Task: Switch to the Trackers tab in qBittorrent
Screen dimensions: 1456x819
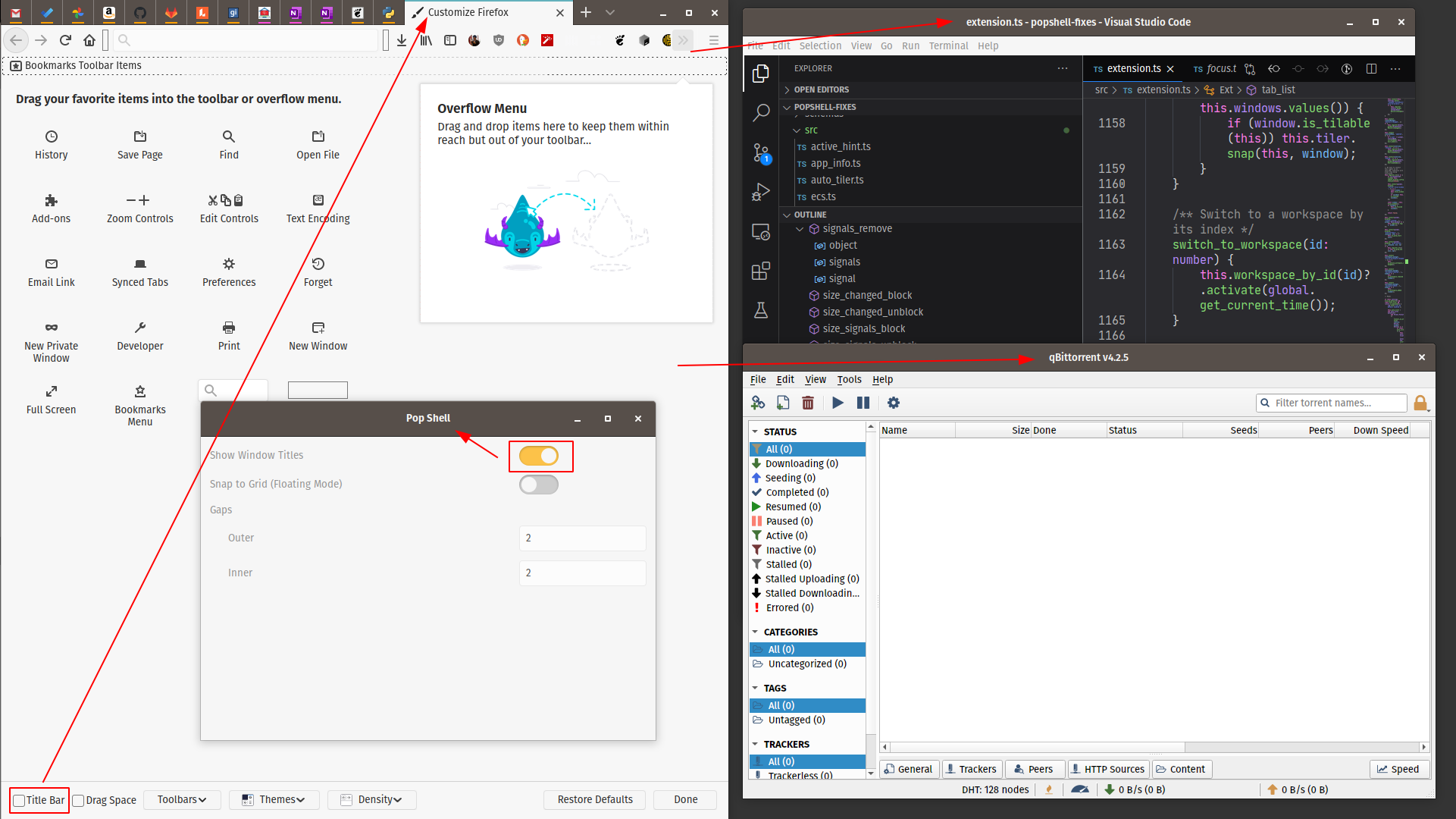Action: tap(972, 769)
